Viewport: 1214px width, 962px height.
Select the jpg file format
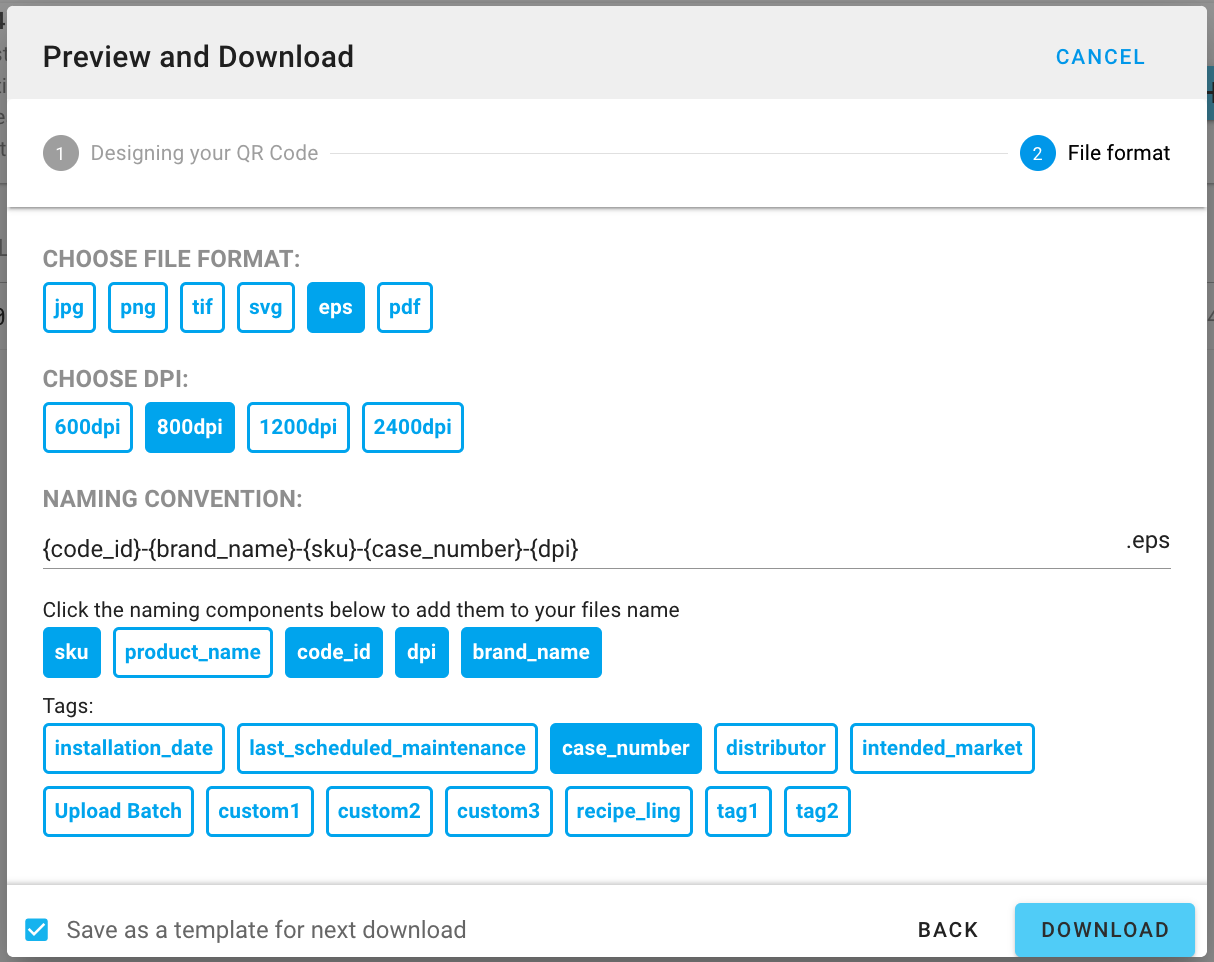(x=69, y=307)
